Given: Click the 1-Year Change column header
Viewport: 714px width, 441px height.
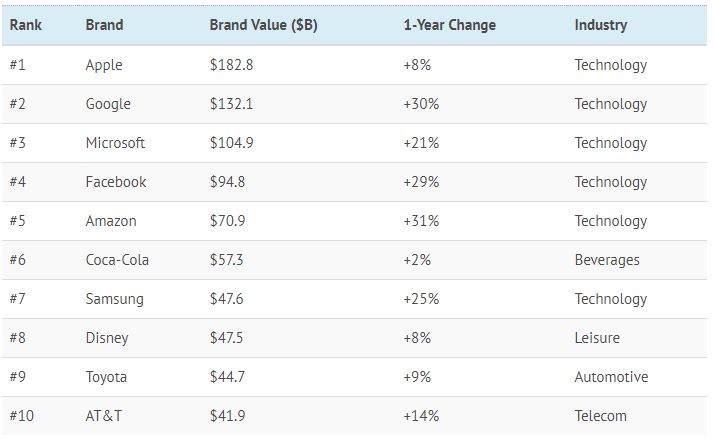Looking at the screenshot, I should tap(449, 25).
